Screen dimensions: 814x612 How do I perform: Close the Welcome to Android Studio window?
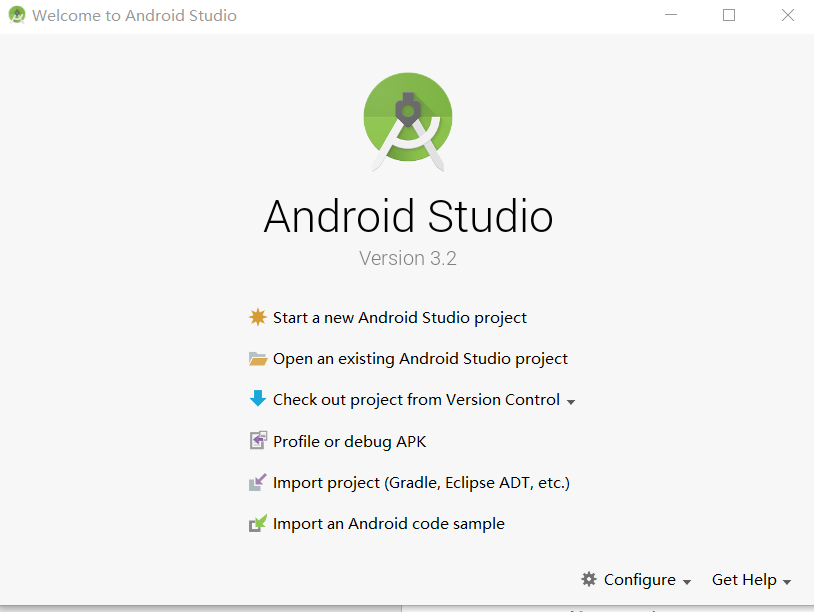pos(788,15)
